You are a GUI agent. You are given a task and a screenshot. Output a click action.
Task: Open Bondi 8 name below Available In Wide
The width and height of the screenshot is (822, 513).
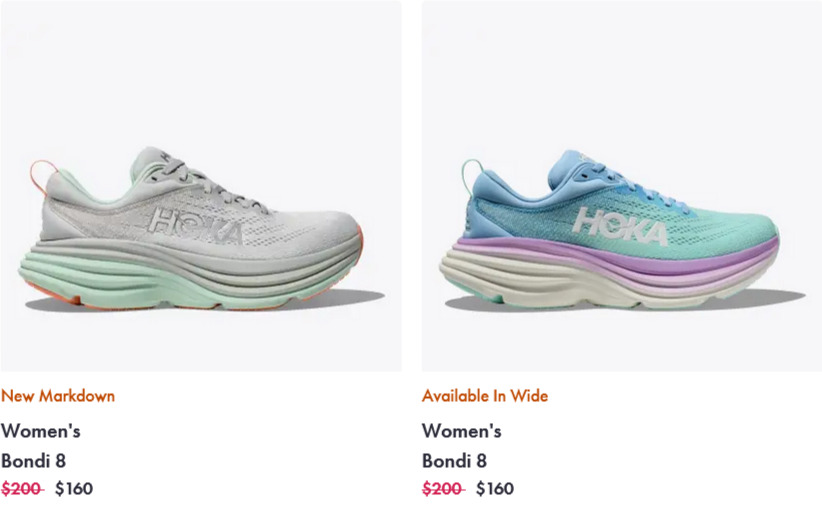455,461
